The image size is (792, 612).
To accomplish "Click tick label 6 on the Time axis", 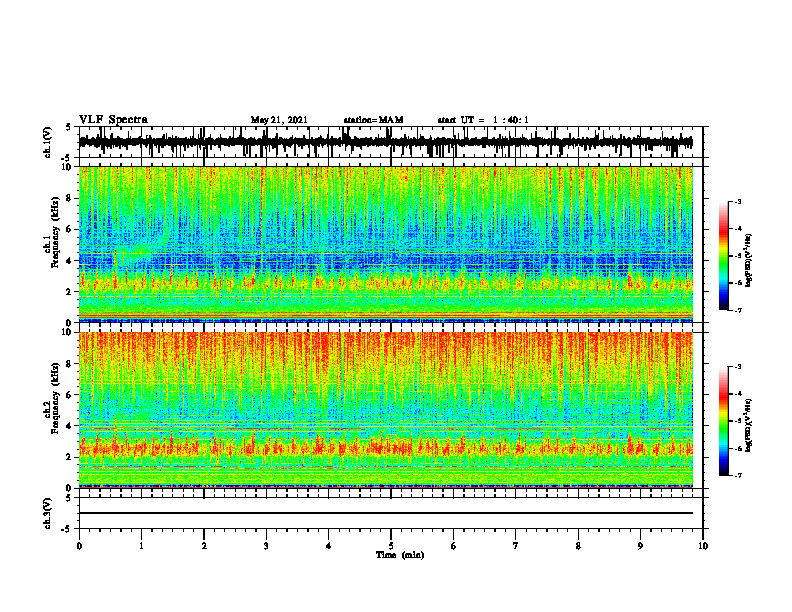I will pyautogui.click(x=454, y=546).
